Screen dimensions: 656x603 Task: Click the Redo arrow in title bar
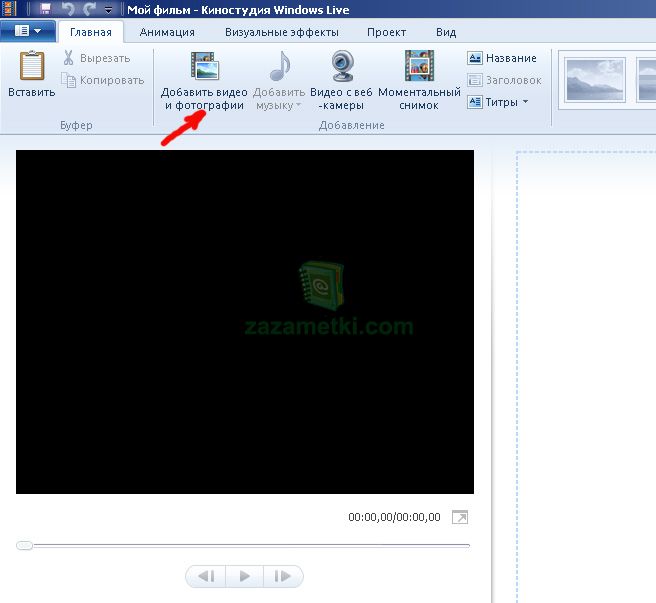pyautogui.click(x=90, y=9)
